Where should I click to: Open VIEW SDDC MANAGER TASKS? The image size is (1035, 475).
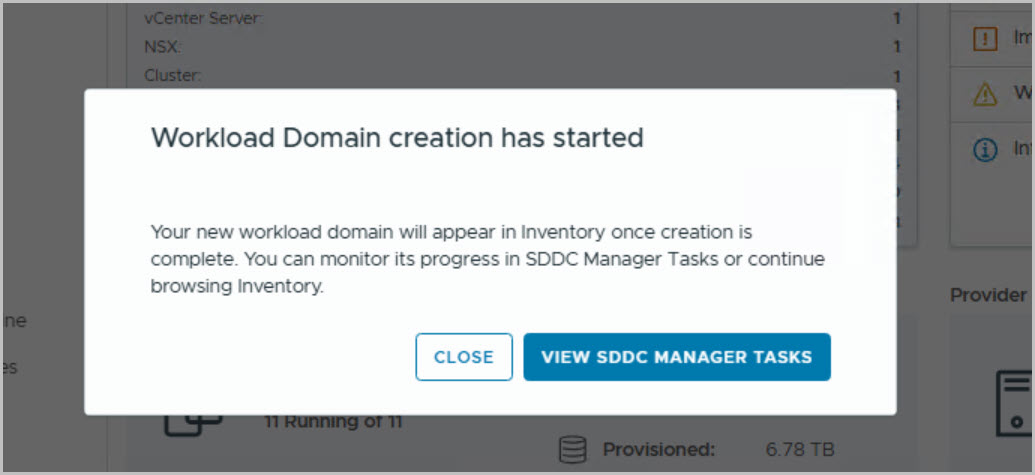tap(677, 357)
